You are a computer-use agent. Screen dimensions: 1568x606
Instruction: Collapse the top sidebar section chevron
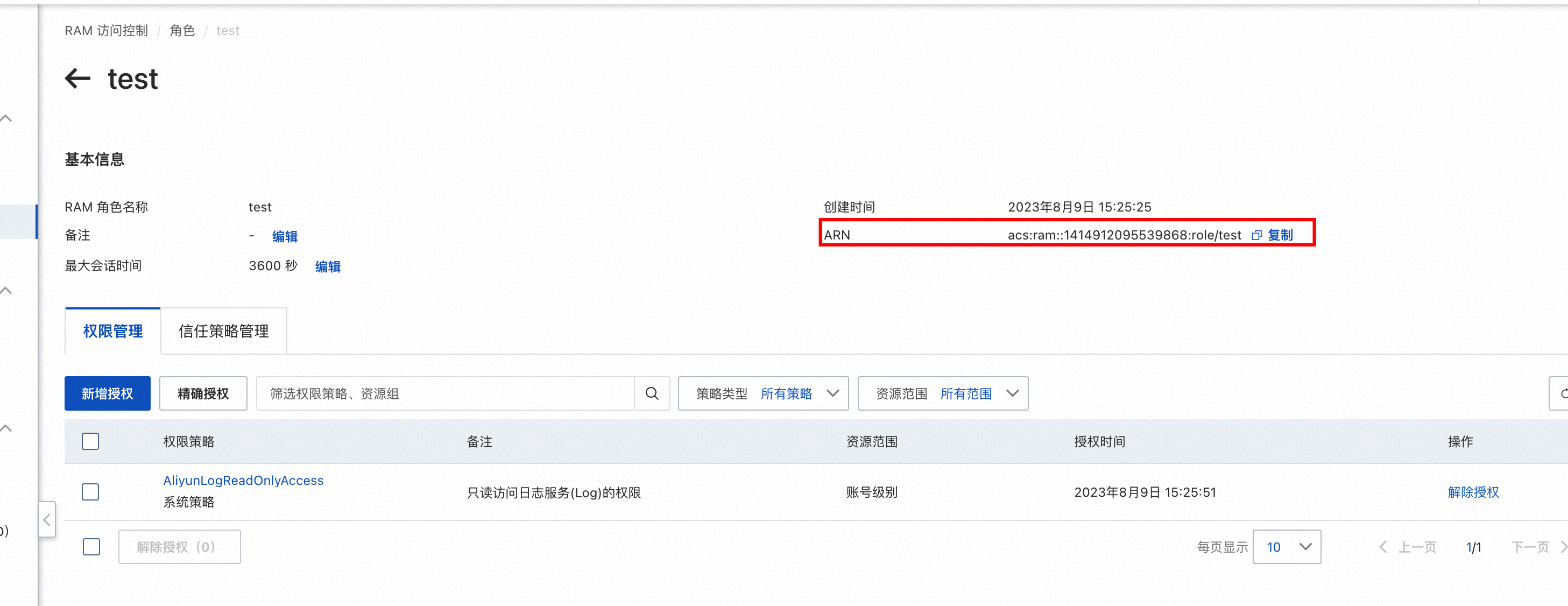6,118
